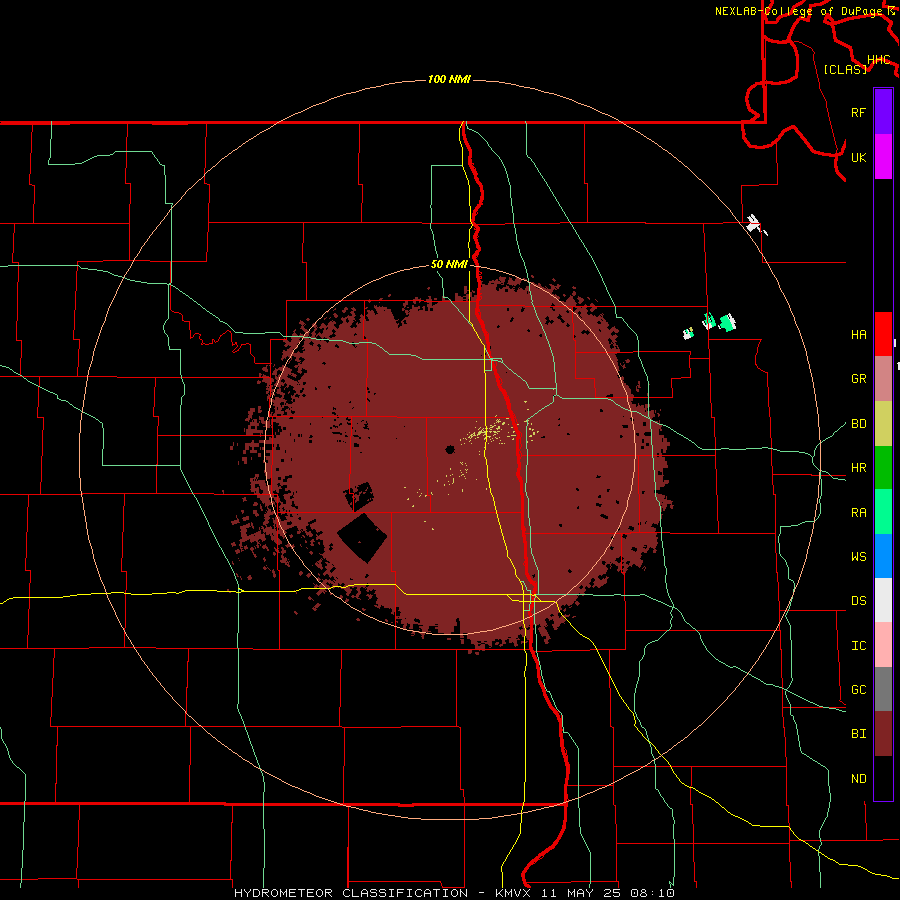Click the DS legend label
The width and height of the screenshot is (900, 900).
(858, 600)
